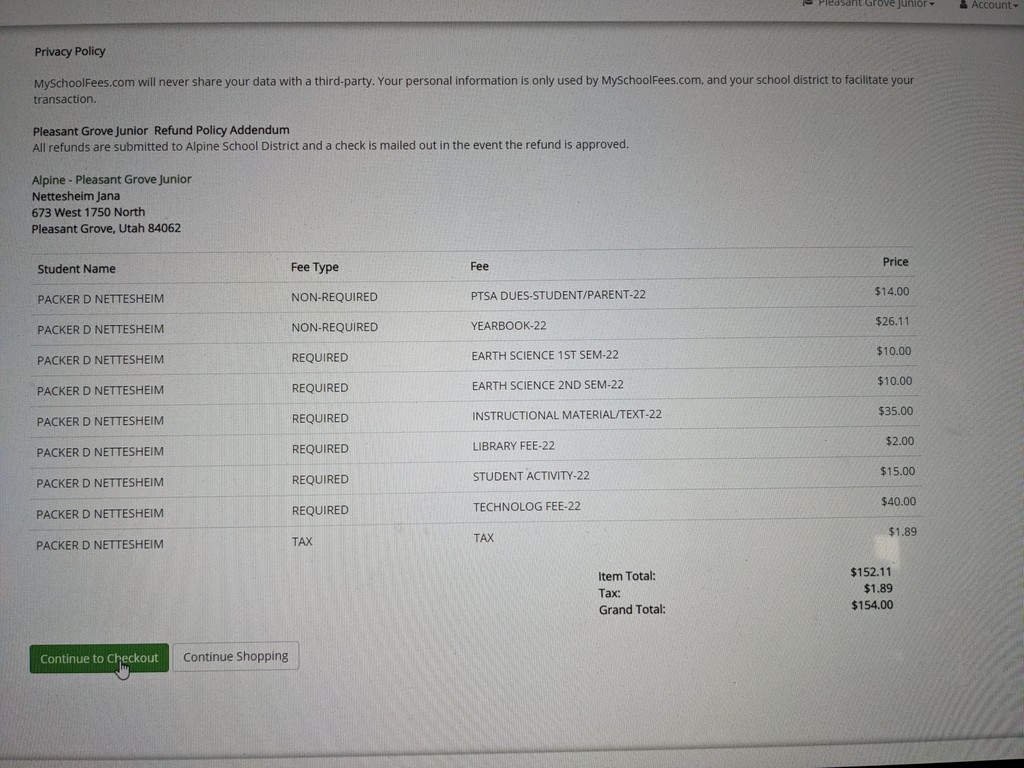Select the INSTRUCTIONAL MATERIAL/TEXT-22 fee
This screenshot has height=768, width=1024.
coord(566,415)
